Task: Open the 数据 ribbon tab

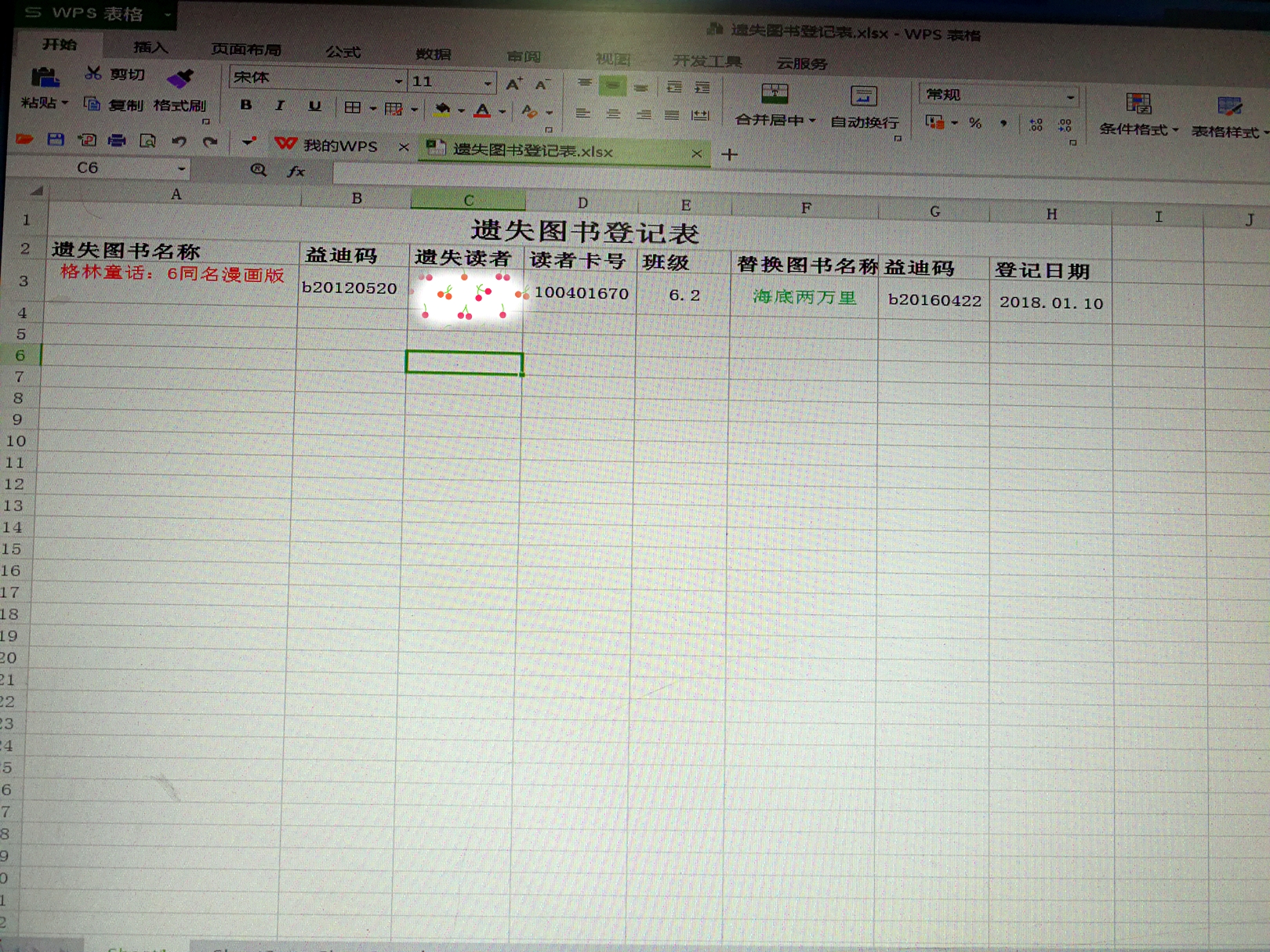Action: [x=433, y=54]
